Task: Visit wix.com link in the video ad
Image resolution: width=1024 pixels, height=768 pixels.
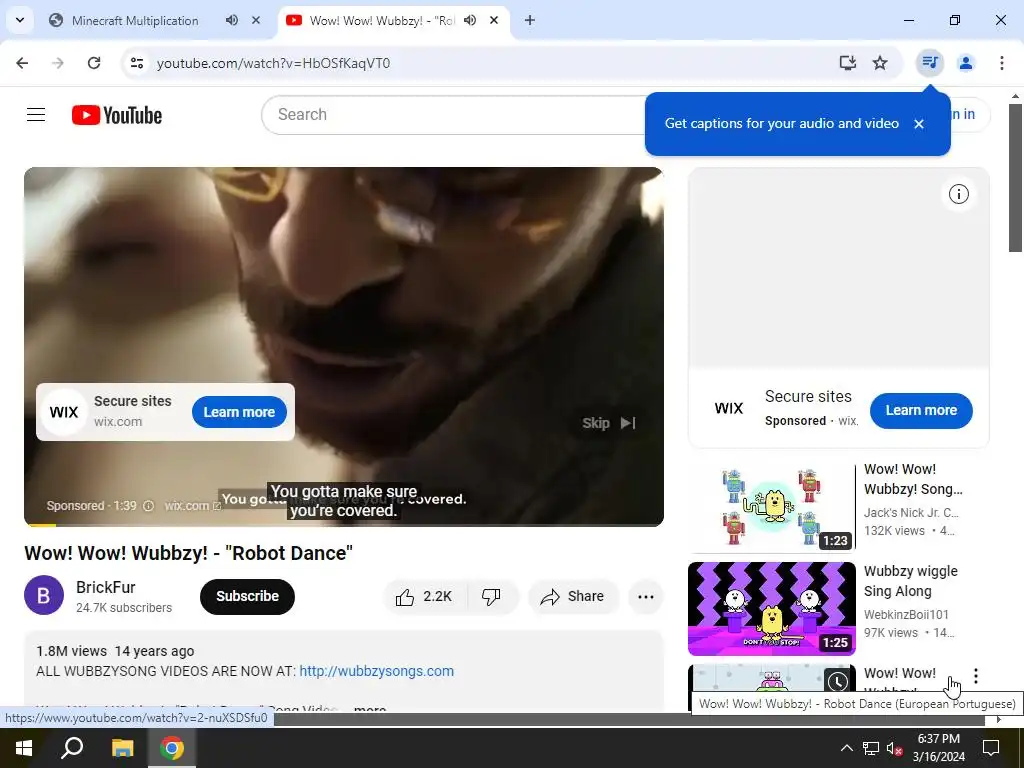Action: click(x=193, y=505)
